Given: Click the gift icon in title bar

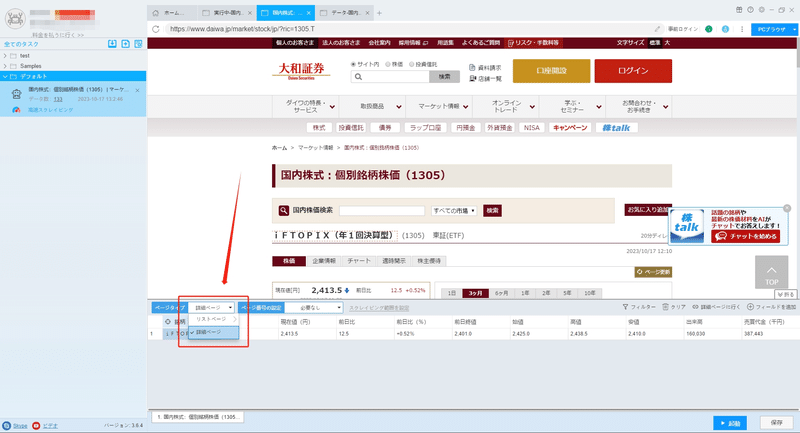Looking at the screenshot, I should pos(739,10).
